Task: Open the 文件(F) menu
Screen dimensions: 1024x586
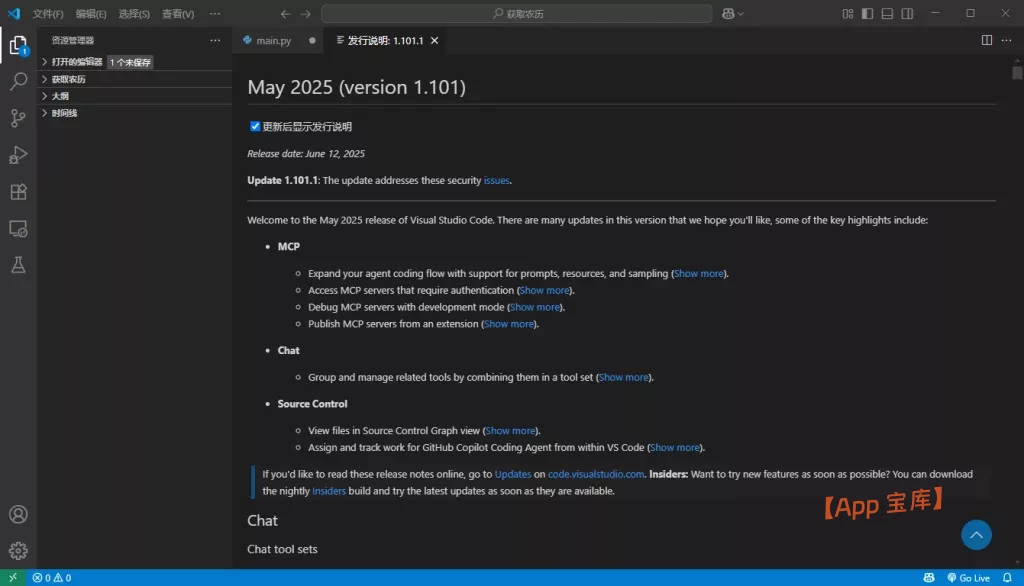Action: (47, 14)
